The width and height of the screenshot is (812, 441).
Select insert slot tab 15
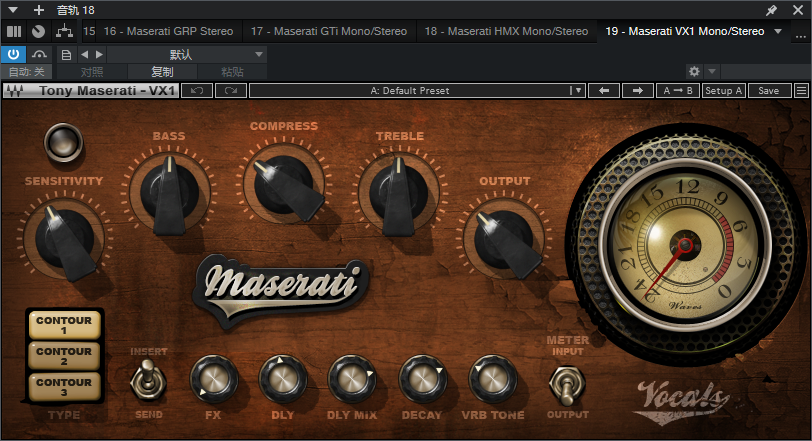coord(89,31)
